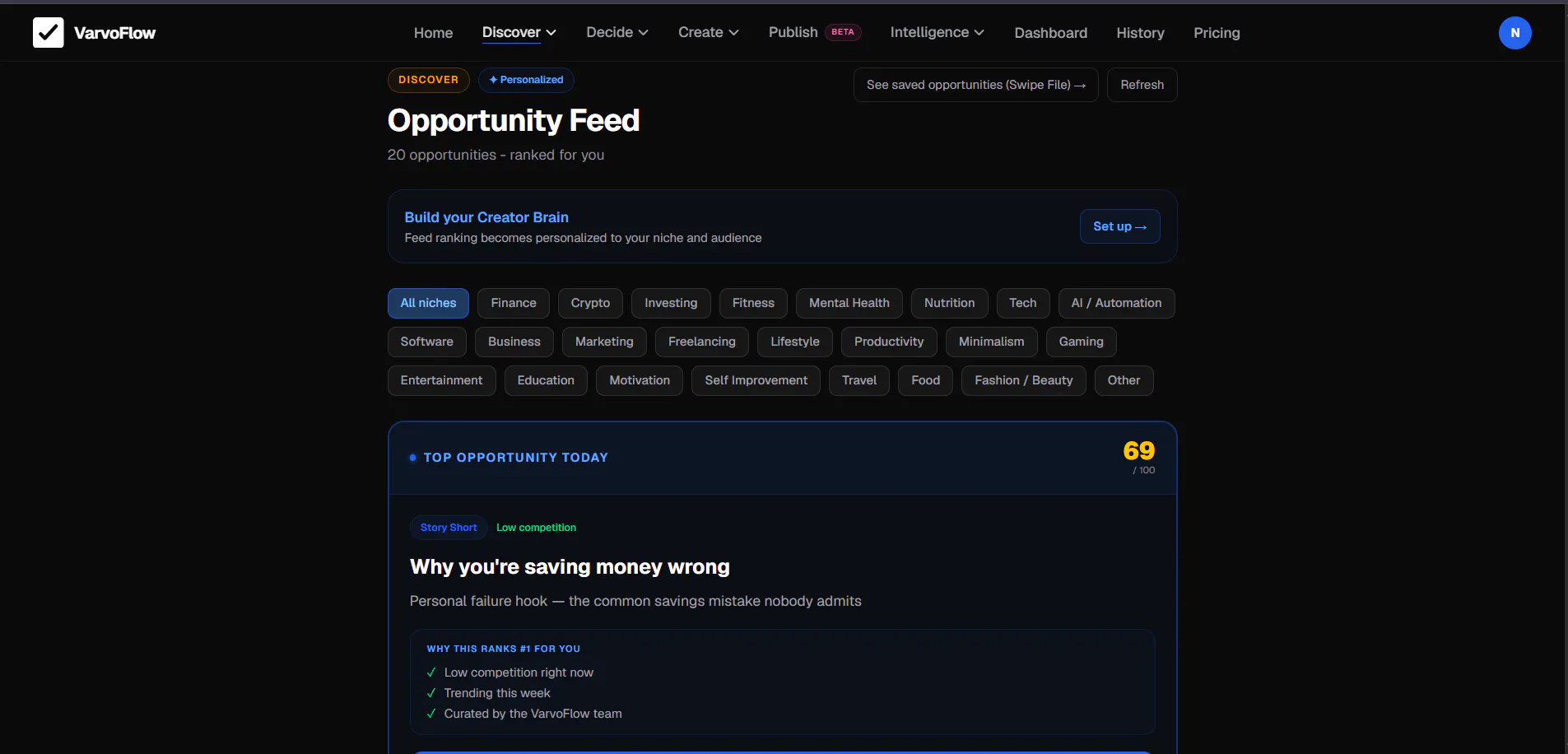Image resolution: width=1568 pixels, height=754 pixels.
Task: Select the Tech niche chip
Action: [1023, 303]
